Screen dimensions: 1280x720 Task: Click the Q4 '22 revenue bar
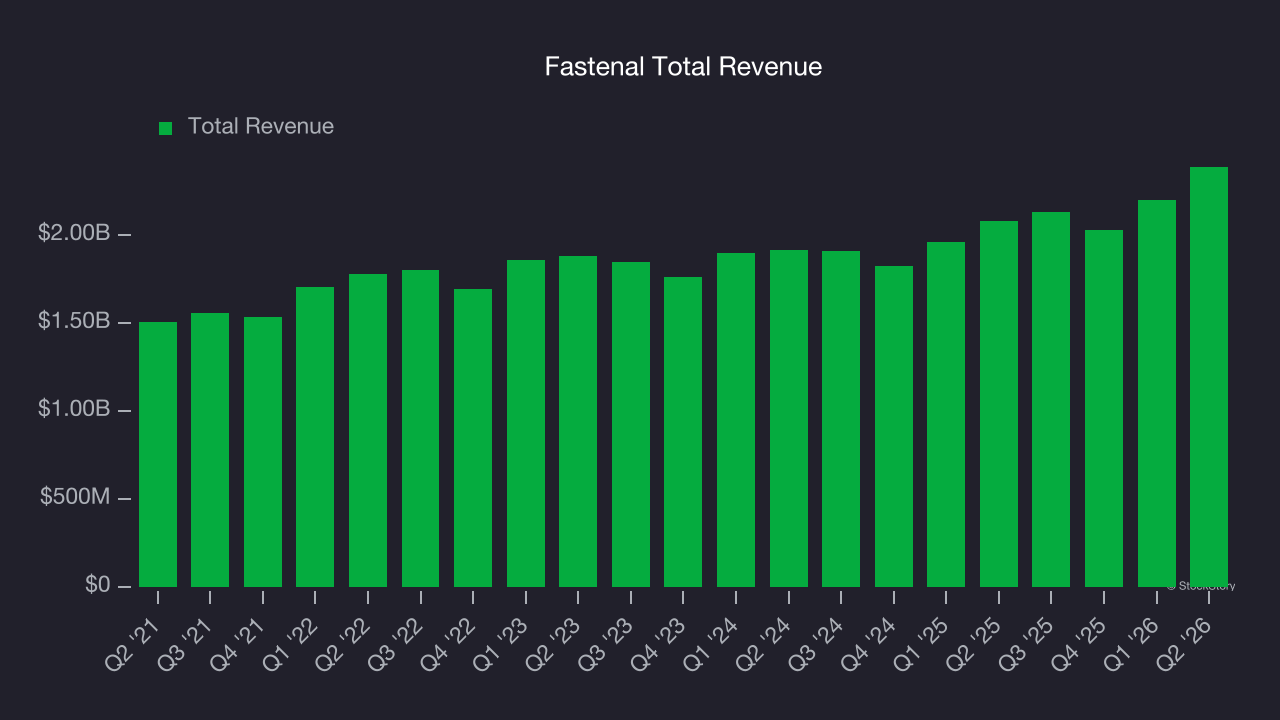(x=473, y=438)
